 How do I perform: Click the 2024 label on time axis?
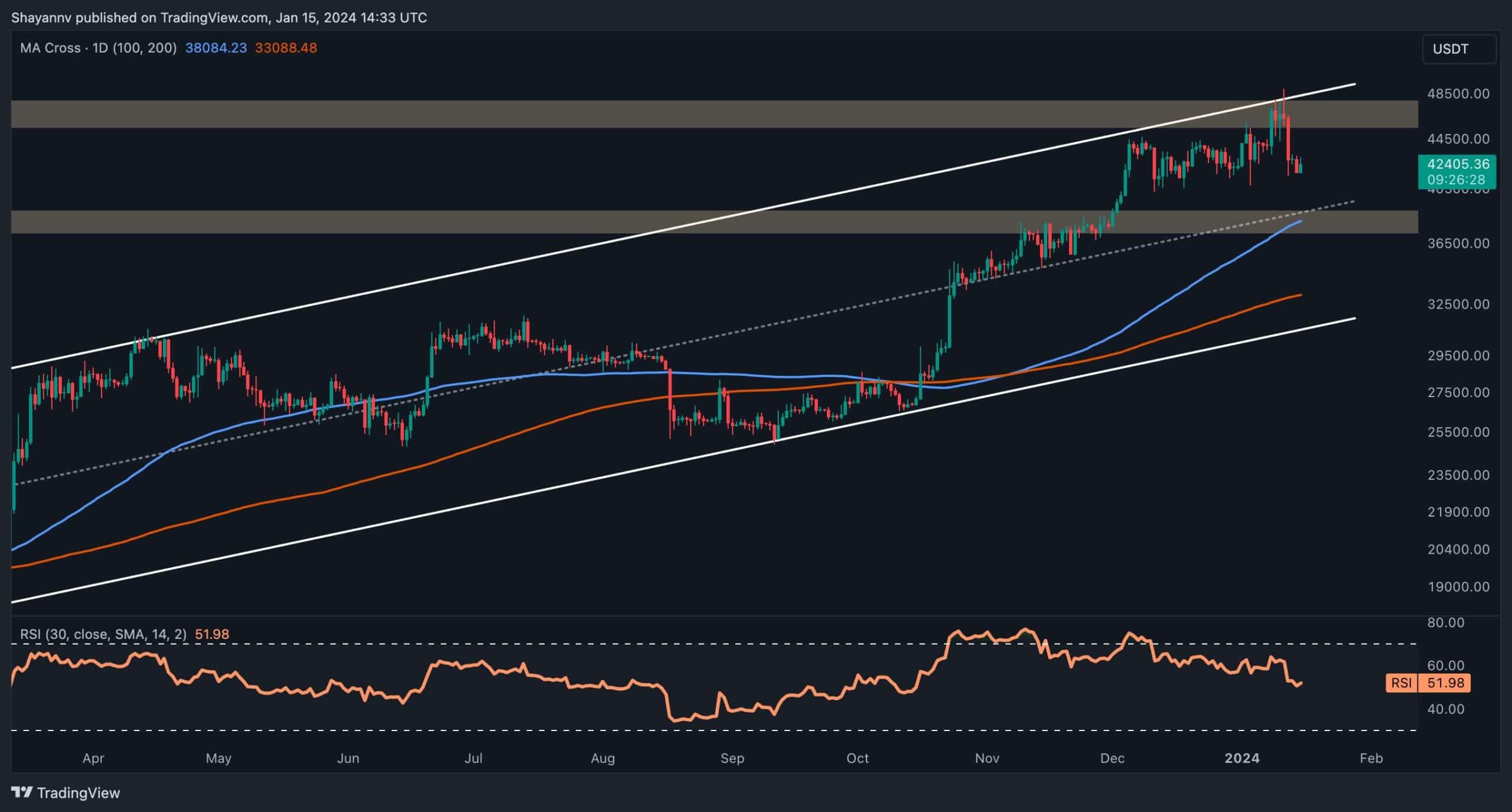click(1242, 758)
